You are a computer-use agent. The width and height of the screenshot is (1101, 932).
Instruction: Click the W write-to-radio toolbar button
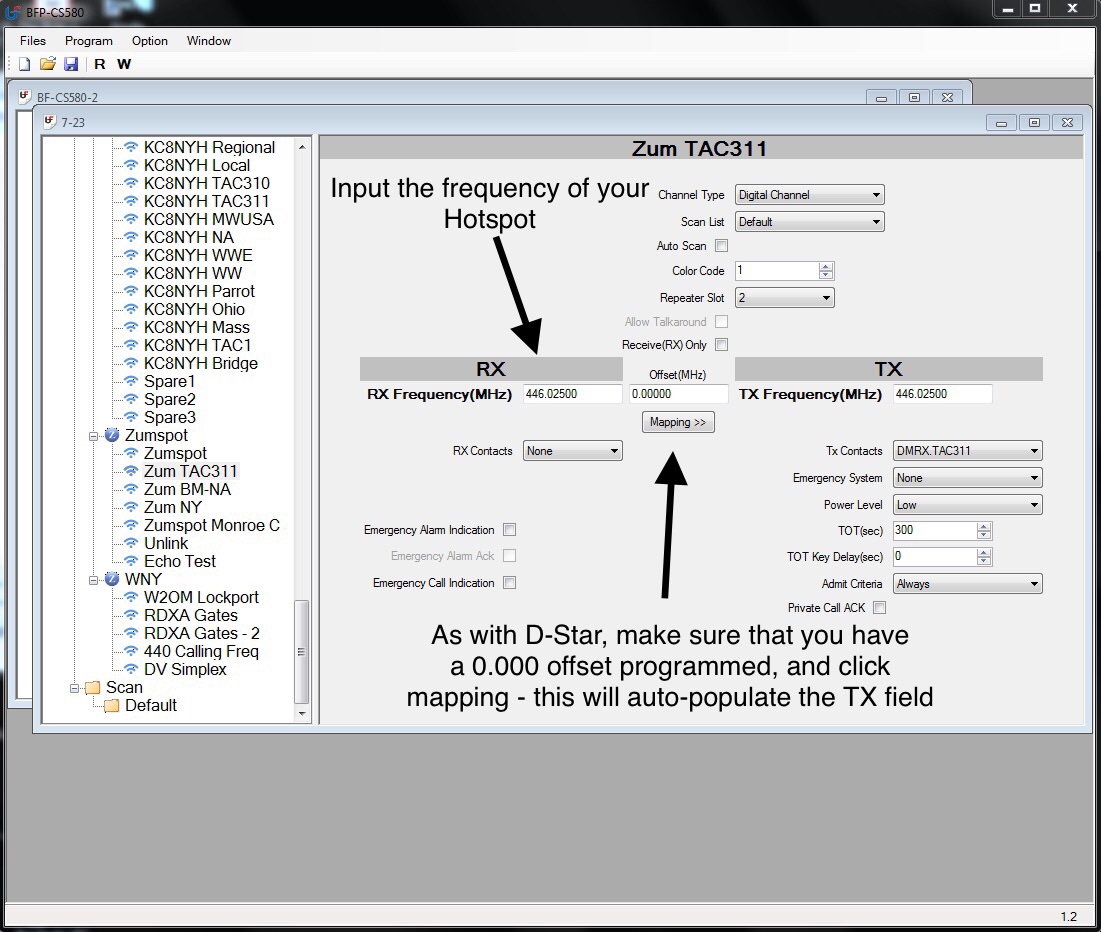coord(124,64)
